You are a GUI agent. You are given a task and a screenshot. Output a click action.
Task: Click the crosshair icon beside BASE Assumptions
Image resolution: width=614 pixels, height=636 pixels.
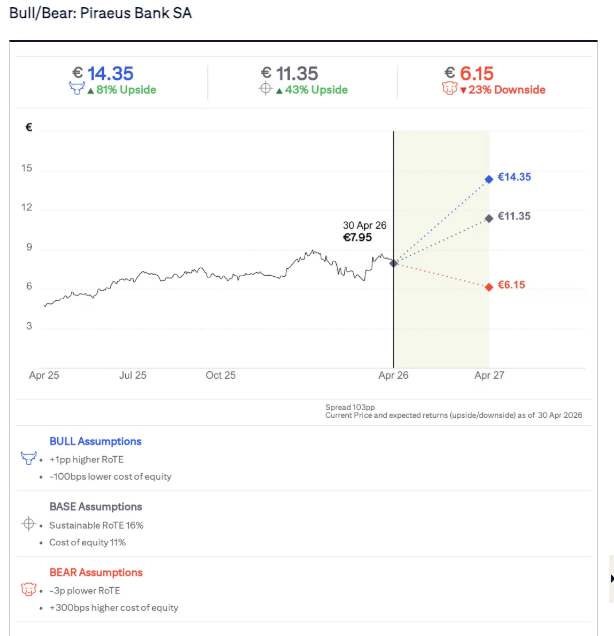click(28, 524)
